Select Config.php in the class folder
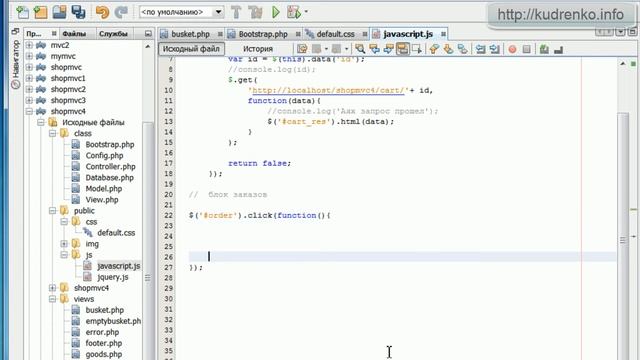This screenshot has width=640, height=360. [104, 156]
